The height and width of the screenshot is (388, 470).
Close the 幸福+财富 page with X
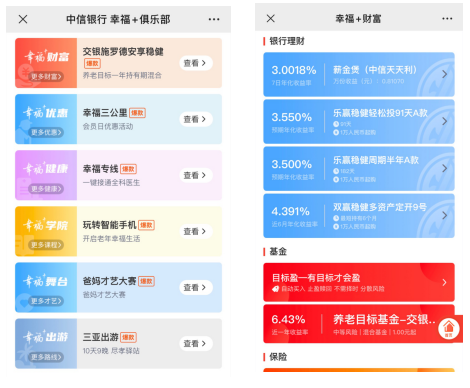pyautogui.click(x=271, y=18)
